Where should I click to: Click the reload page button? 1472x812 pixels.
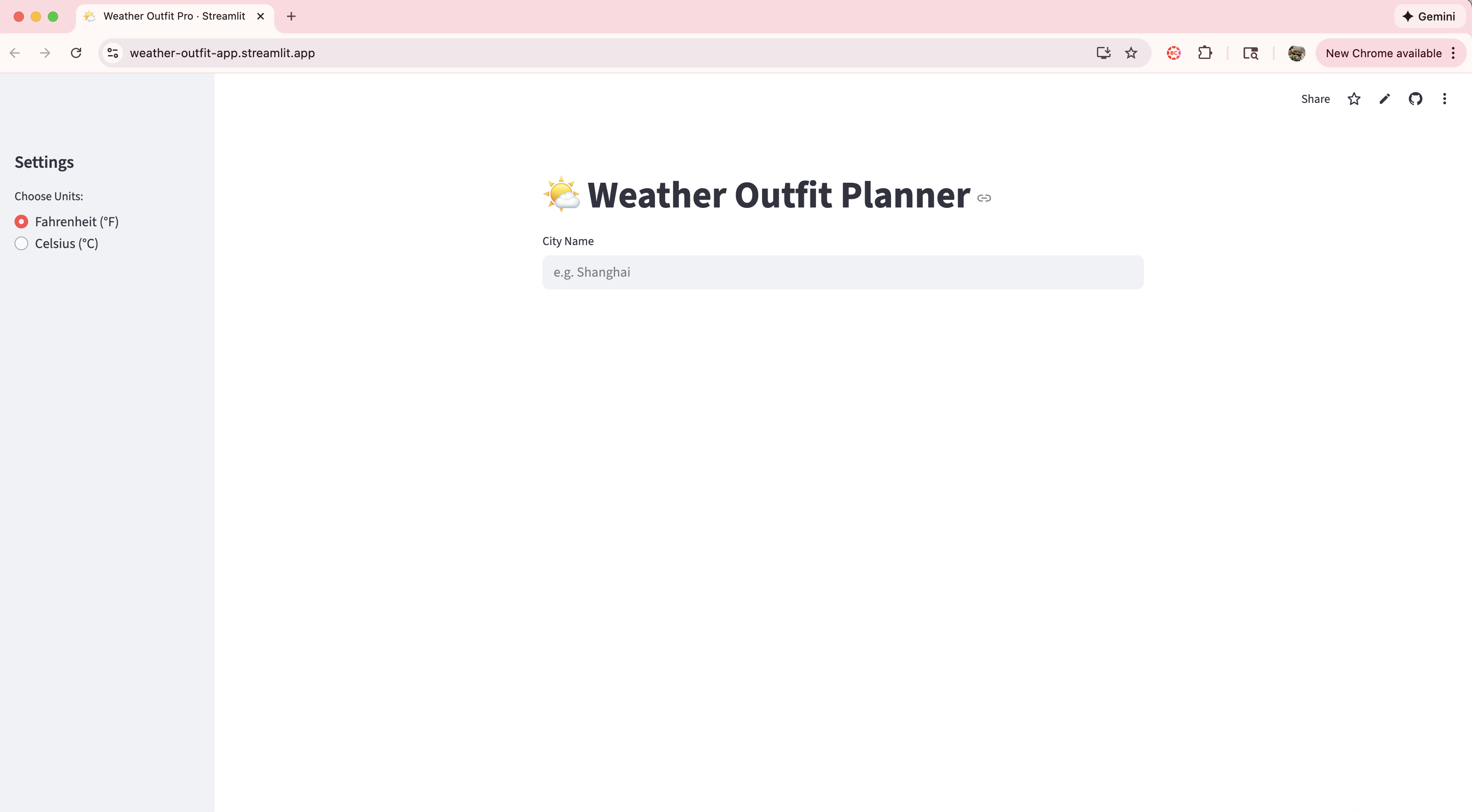(x=76, y=53)
